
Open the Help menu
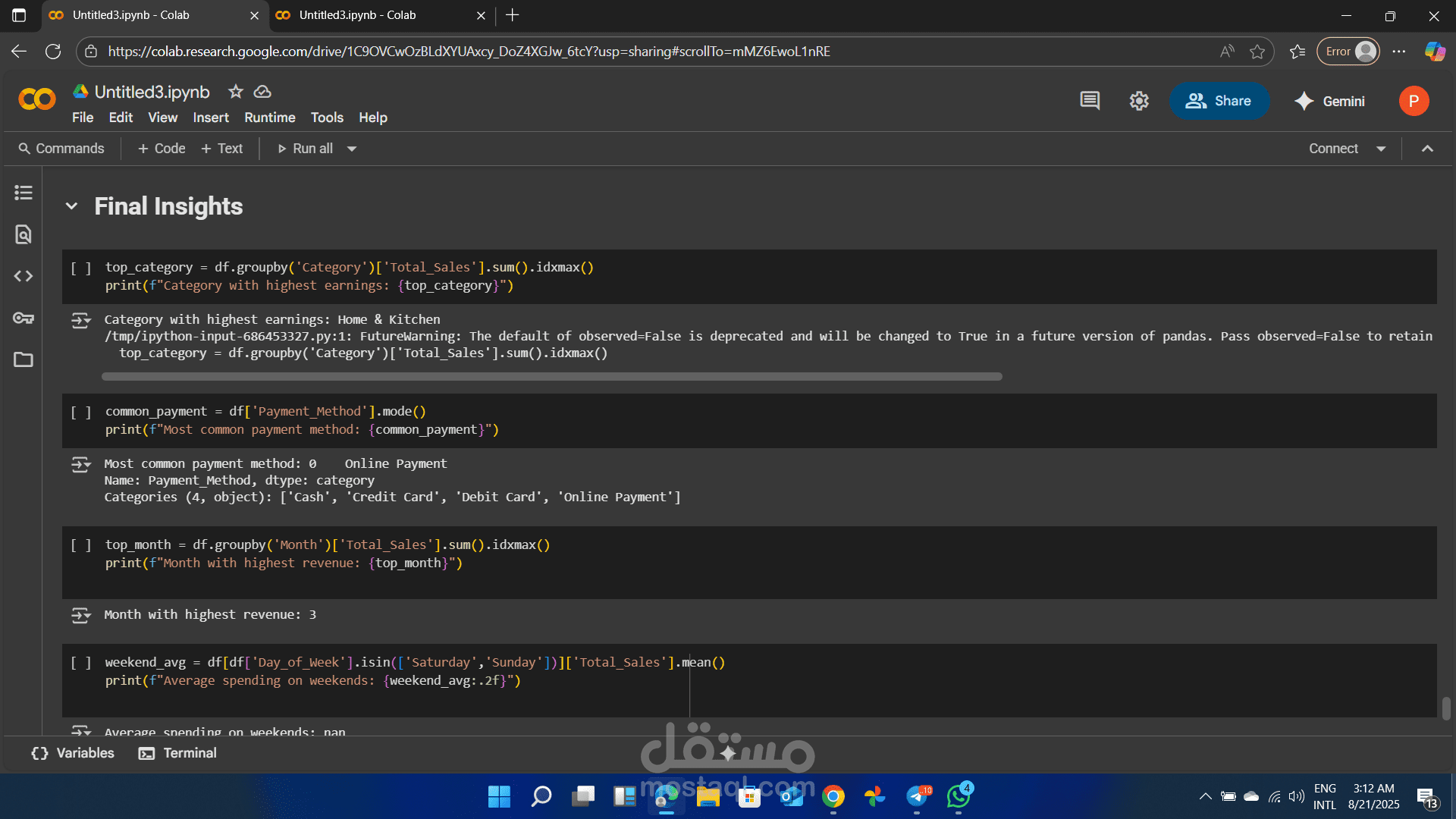[373, 118]
